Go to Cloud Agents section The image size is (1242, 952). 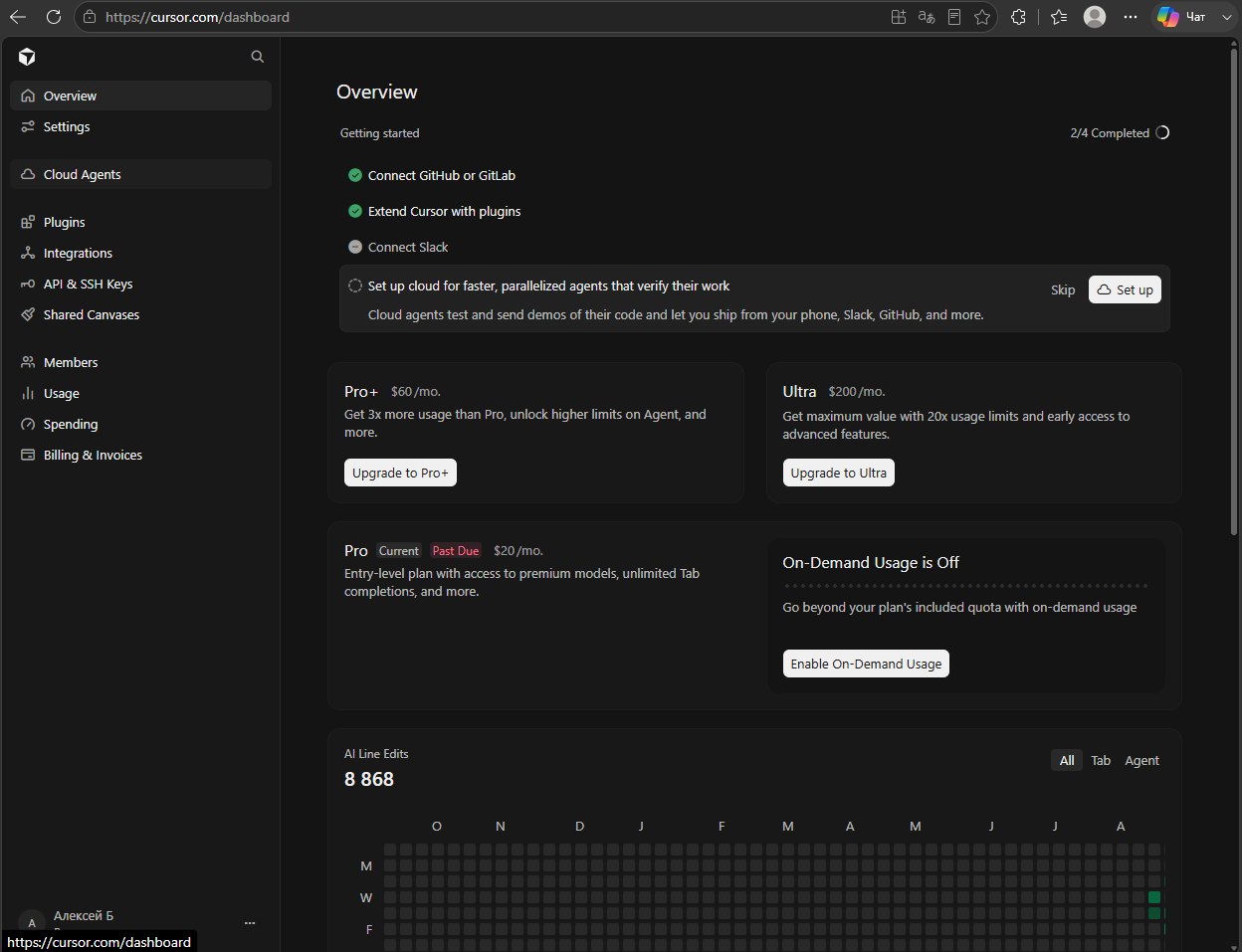click(140, 174)
